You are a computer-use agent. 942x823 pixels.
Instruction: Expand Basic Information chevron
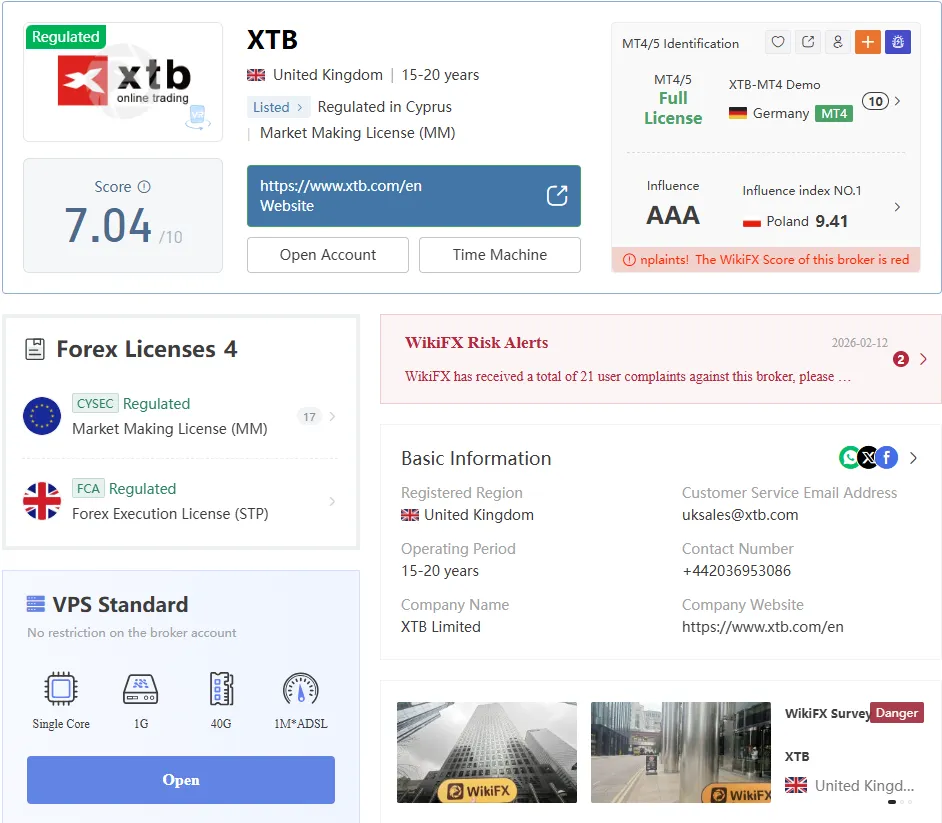click(x=913, y=458)
